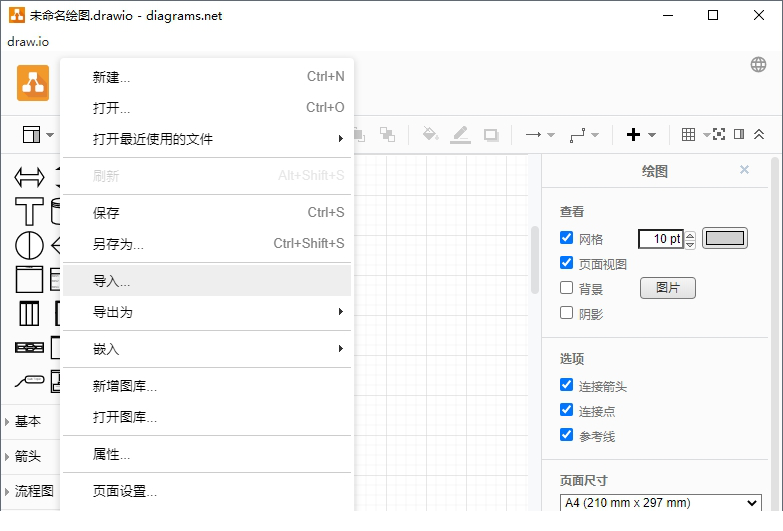783x531 pixels.
Task: Toggle the shadow toolbar icon
Action: click(x=491, y=135)
